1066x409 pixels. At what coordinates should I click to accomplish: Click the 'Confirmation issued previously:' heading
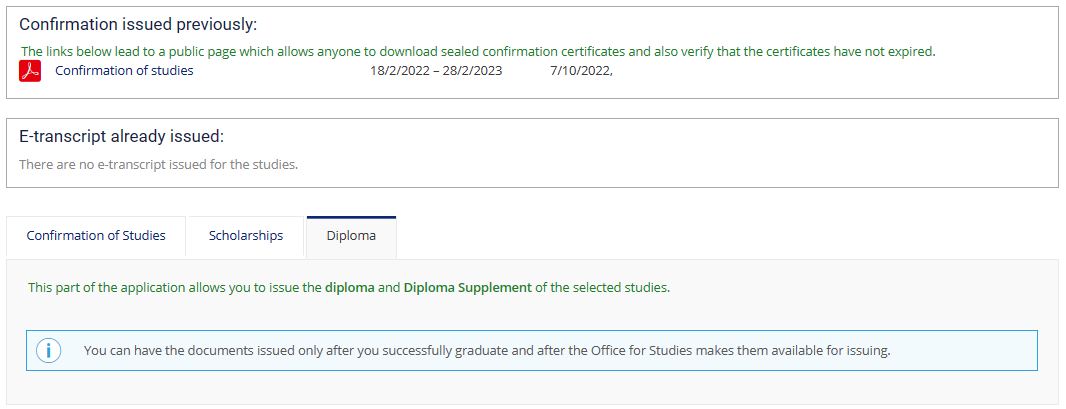click(x=138, y=25)
